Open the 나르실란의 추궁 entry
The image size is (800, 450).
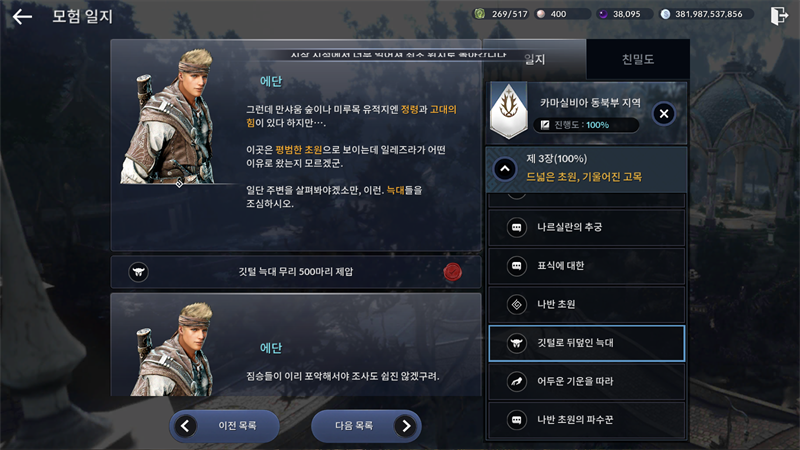click(x=586, y=227)
